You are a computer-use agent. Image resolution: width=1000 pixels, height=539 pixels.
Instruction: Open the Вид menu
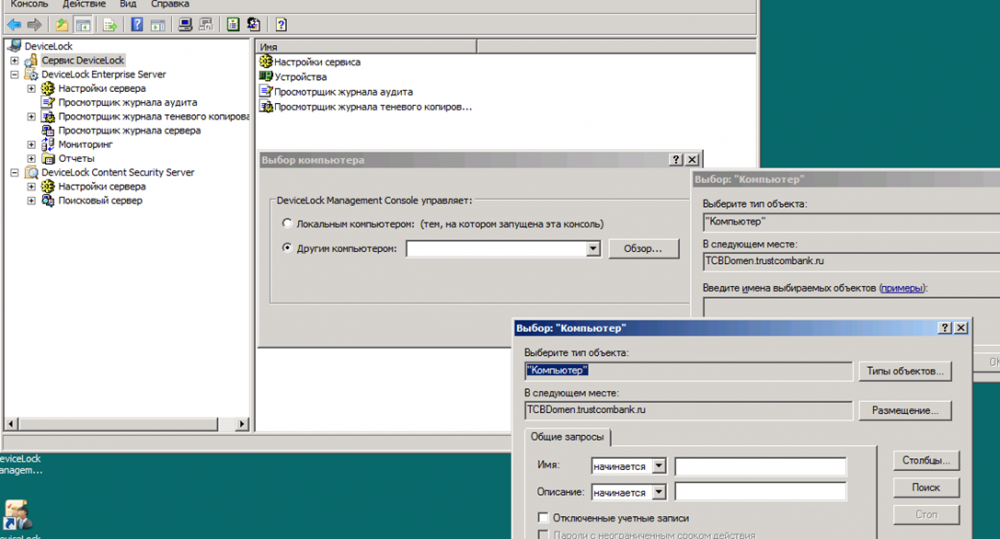[128, 4]
